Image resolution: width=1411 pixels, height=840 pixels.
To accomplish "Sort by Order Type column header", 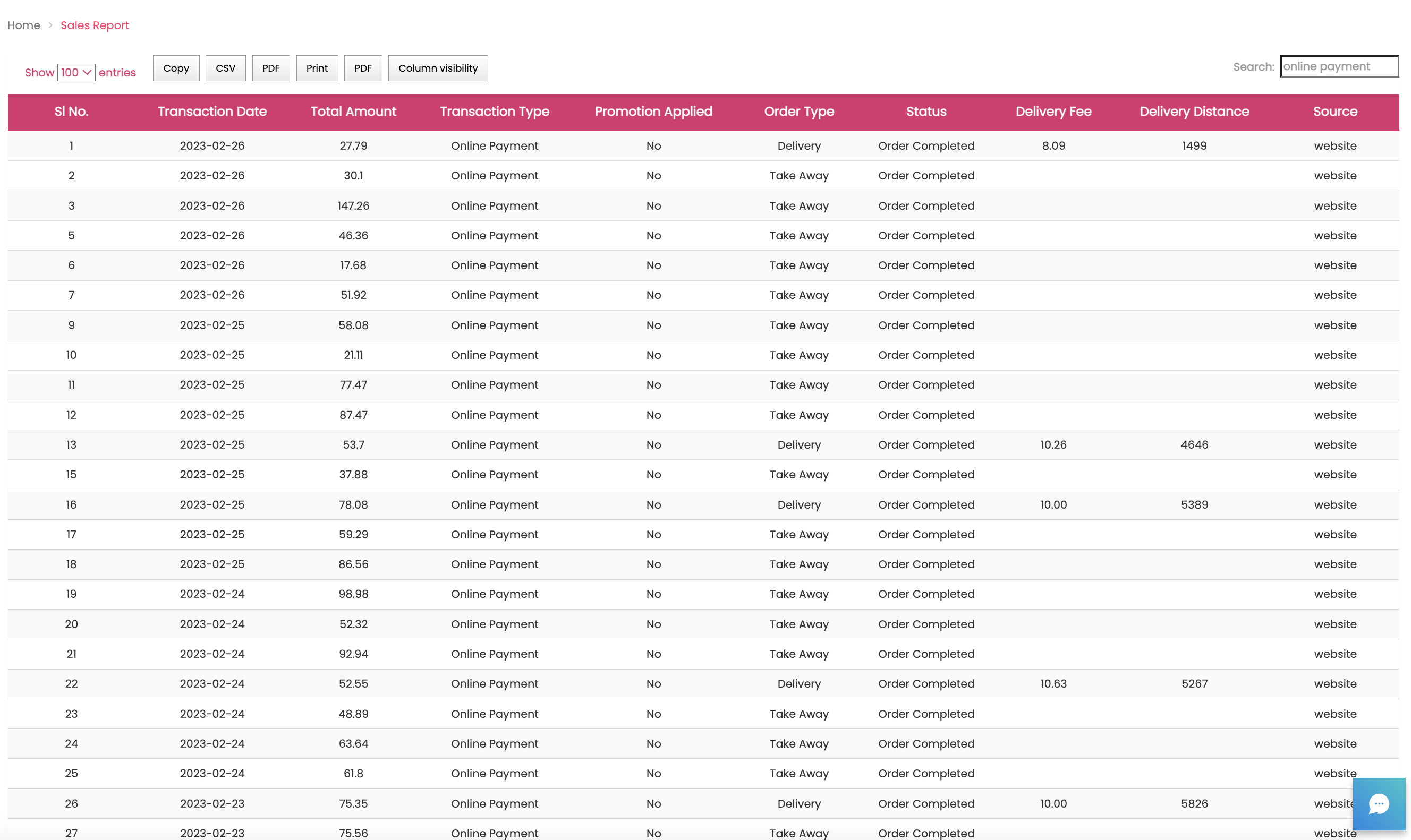I will click(798, 112).
